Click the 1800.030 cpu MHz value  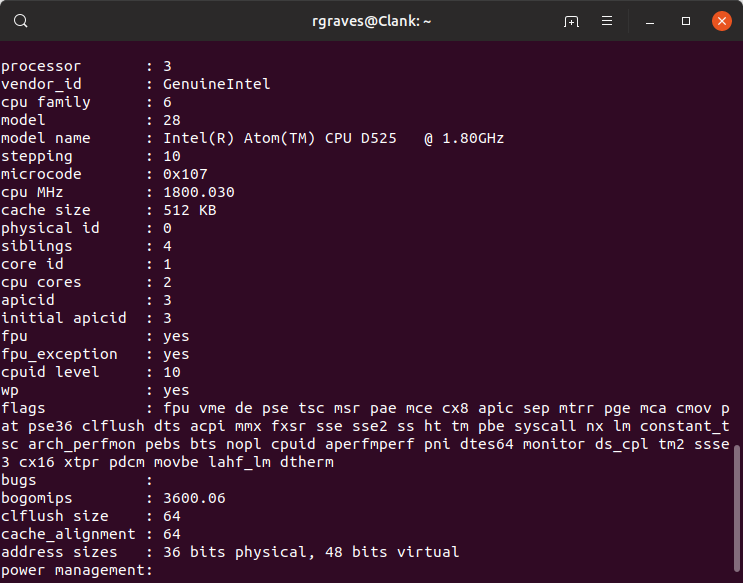(199, 192)
